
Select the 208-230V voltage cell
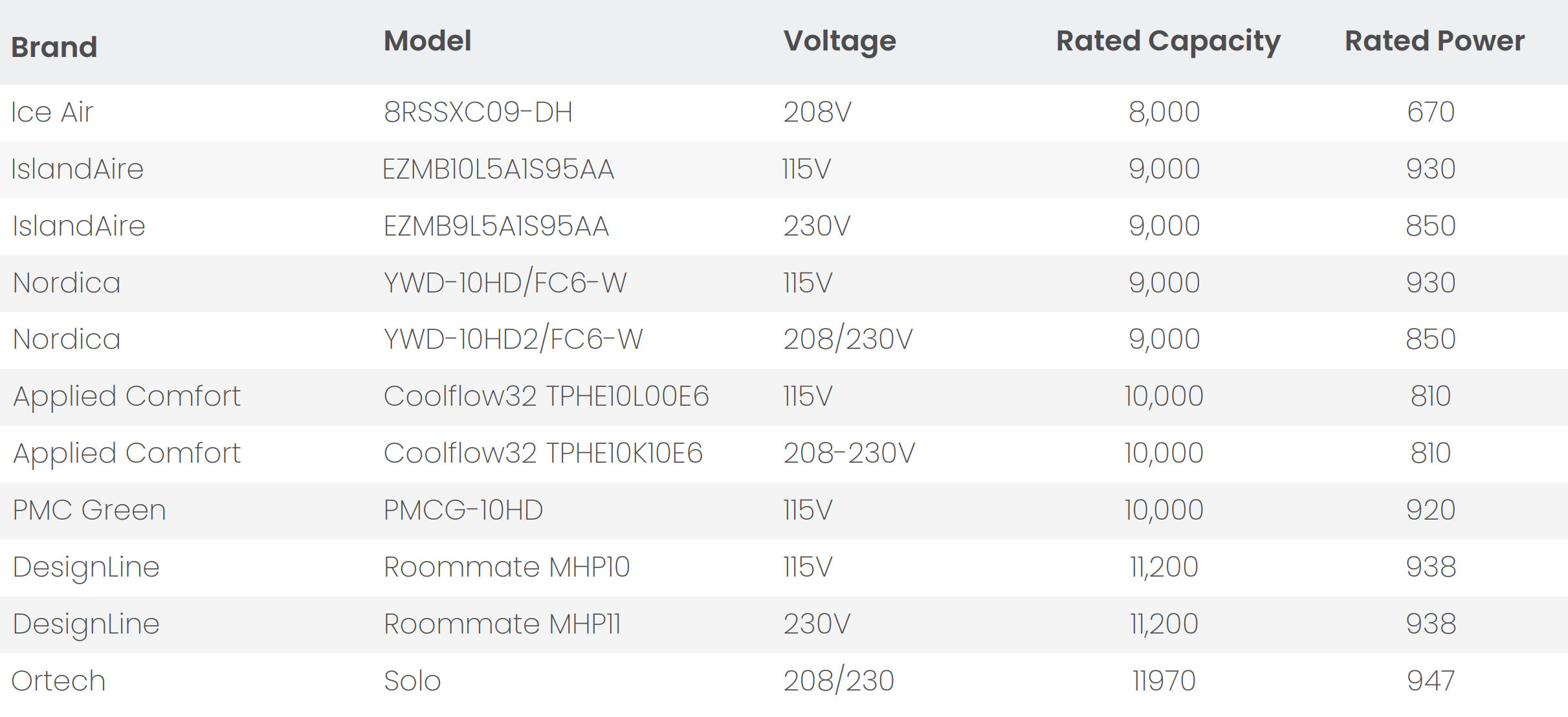coord(848,453)
